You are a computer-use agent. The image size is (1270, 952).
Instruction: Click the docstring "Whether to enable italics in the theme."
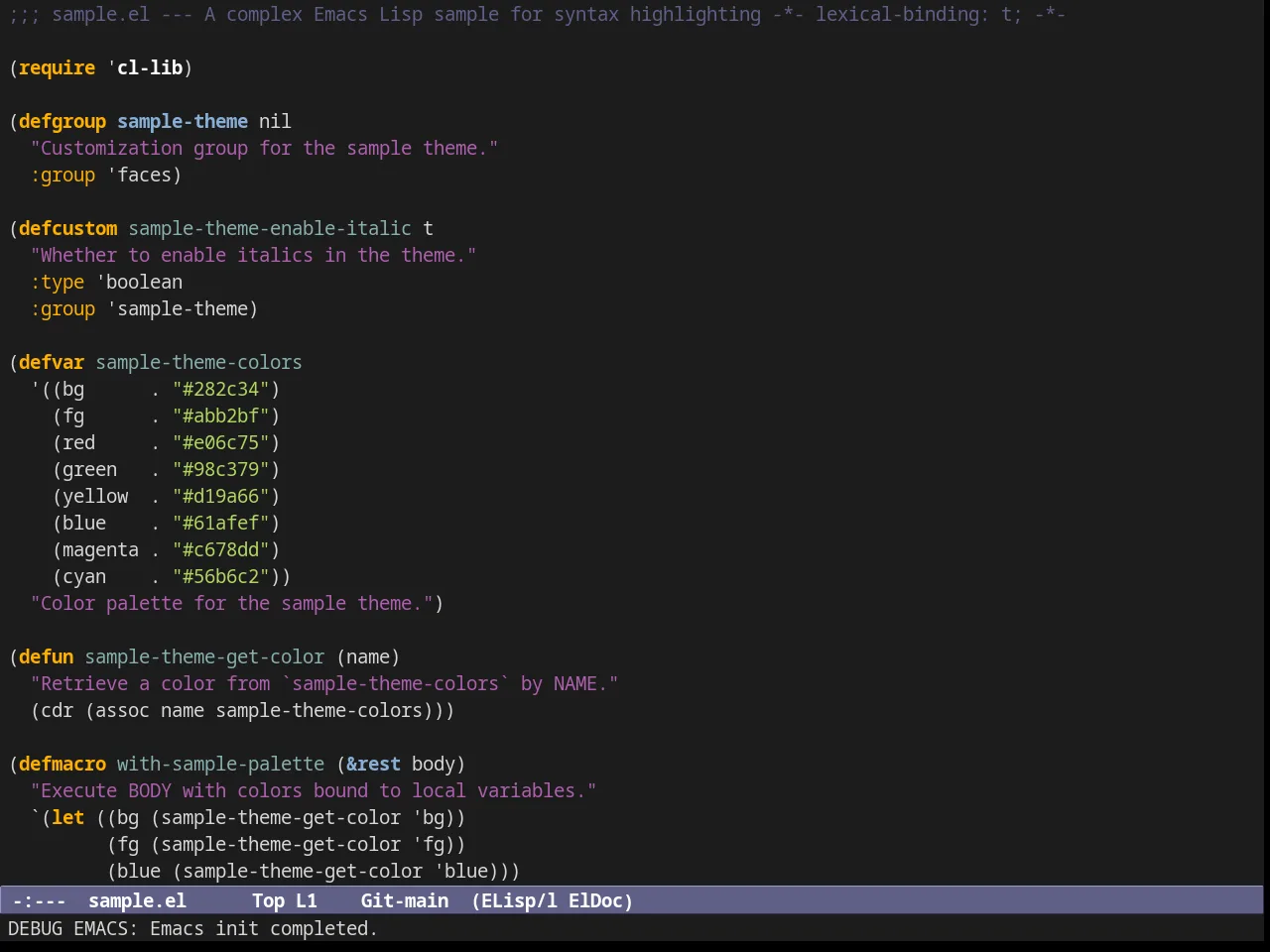[x=253, y=255]
